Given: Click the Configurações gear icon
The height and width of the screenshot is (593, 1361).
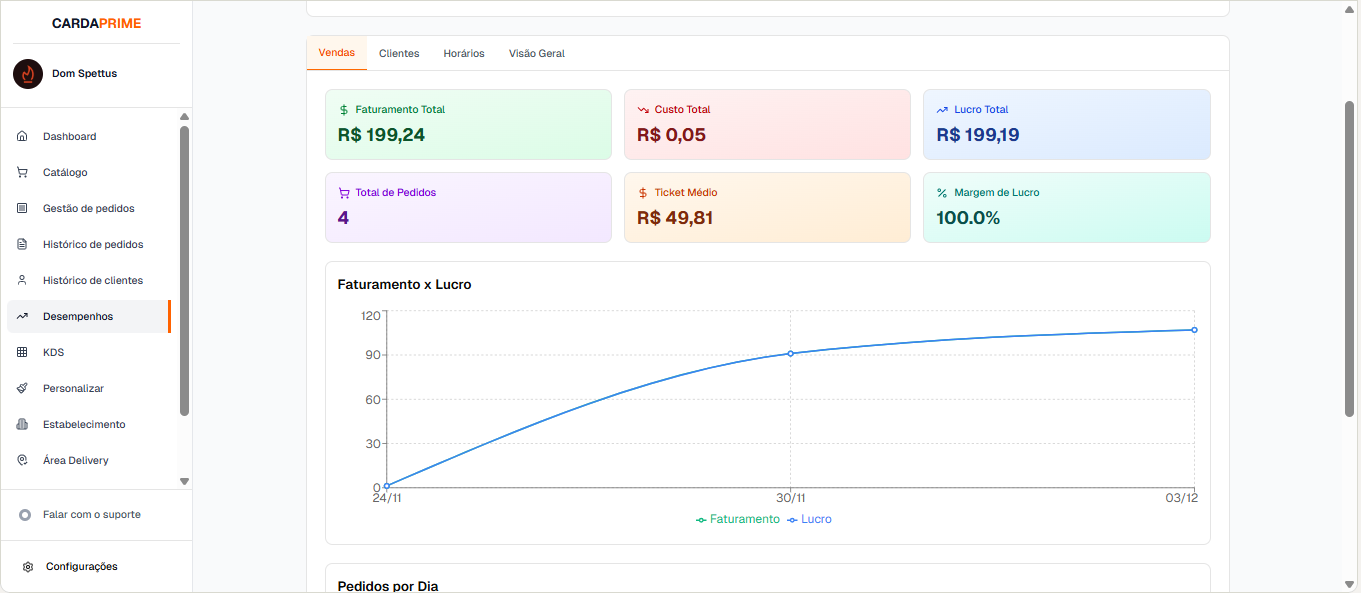Looking at the screenshot, I should click(28, 567).
